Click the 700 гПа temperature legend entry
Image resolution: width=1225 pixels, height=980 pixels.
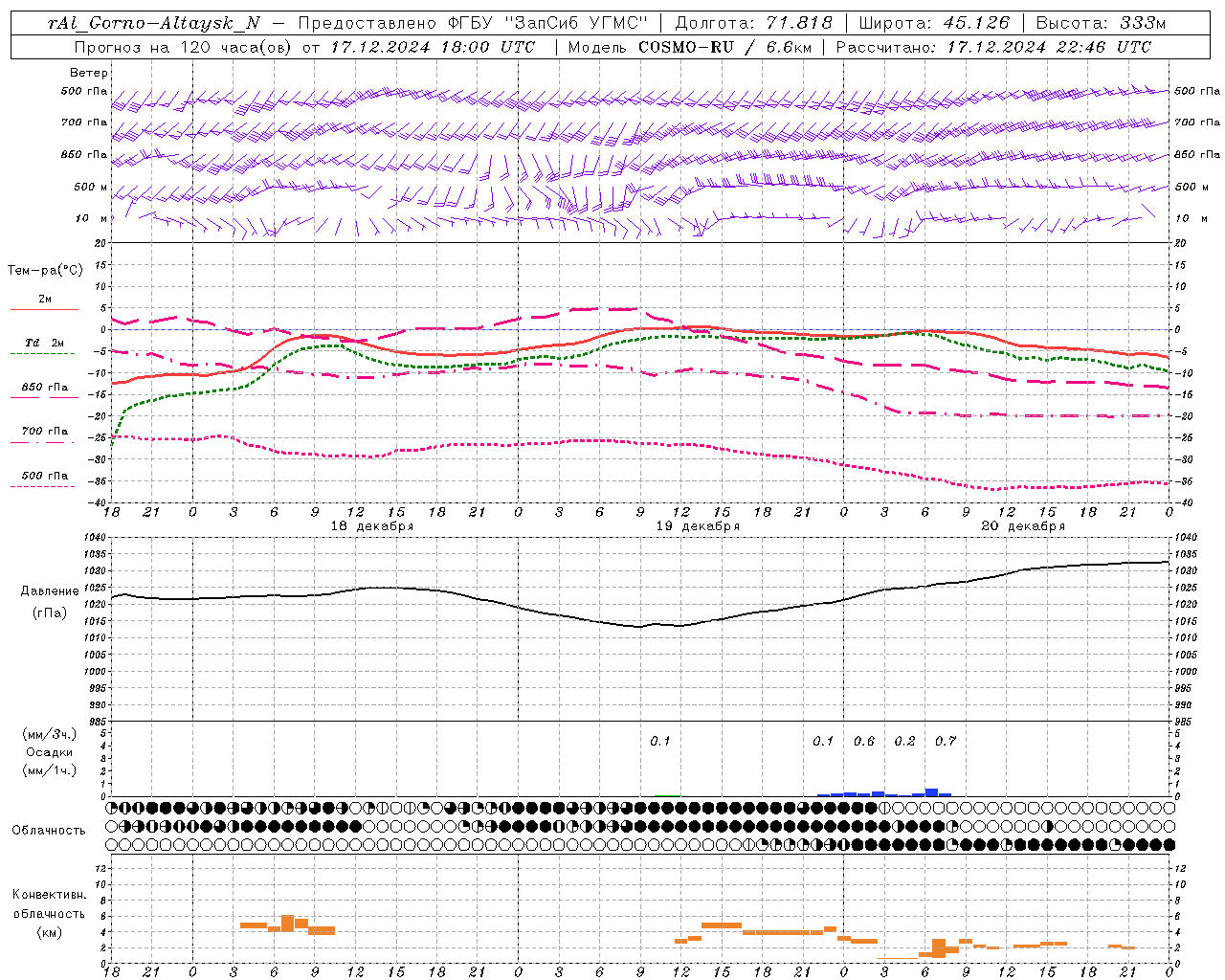pyautogui.click(x=45, y=432)
